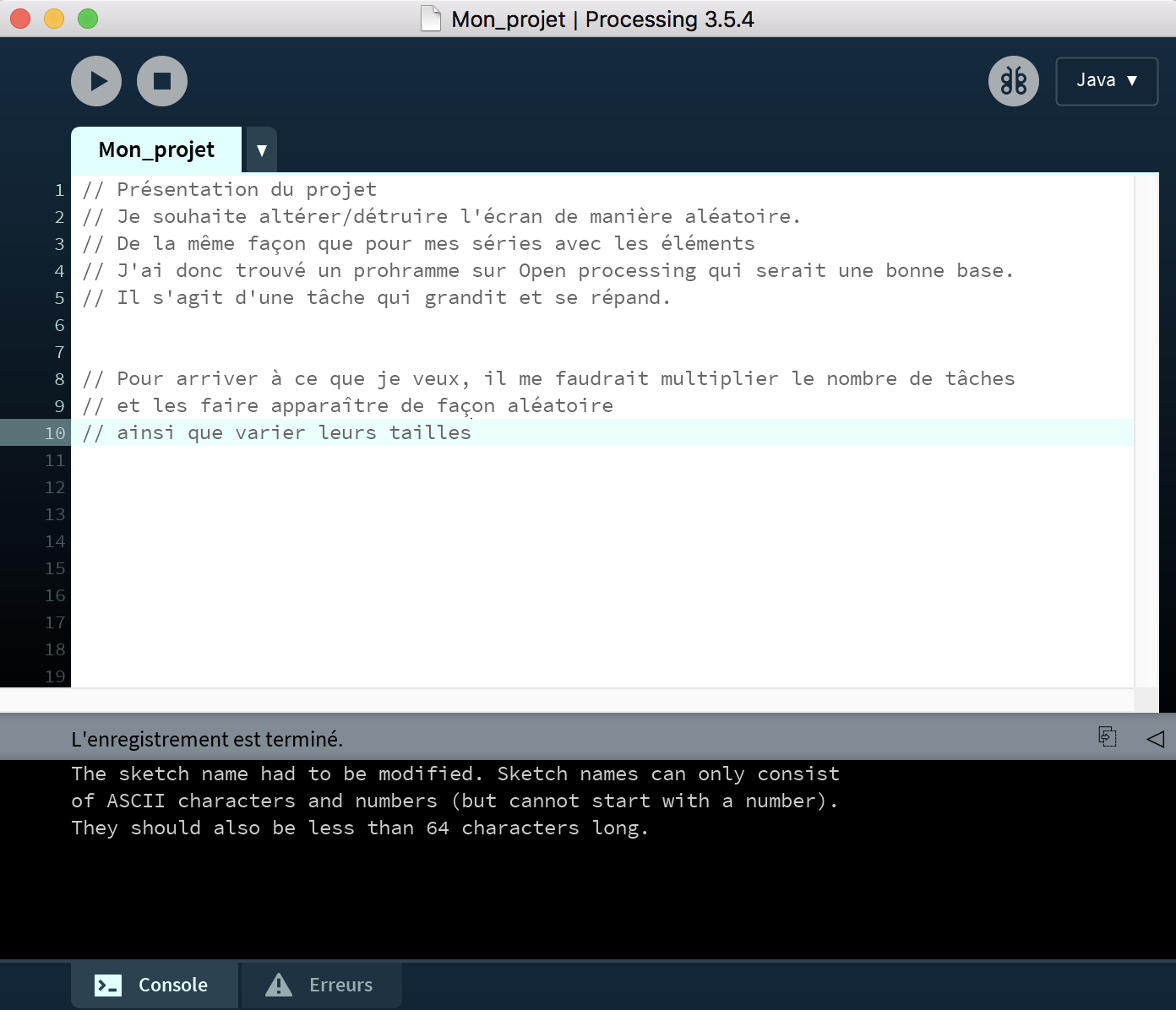Image resolution: width=1176 pixels, height=1010 pixels.
Task: Open the Java mode dropdown
Action: coord(1107,81)
